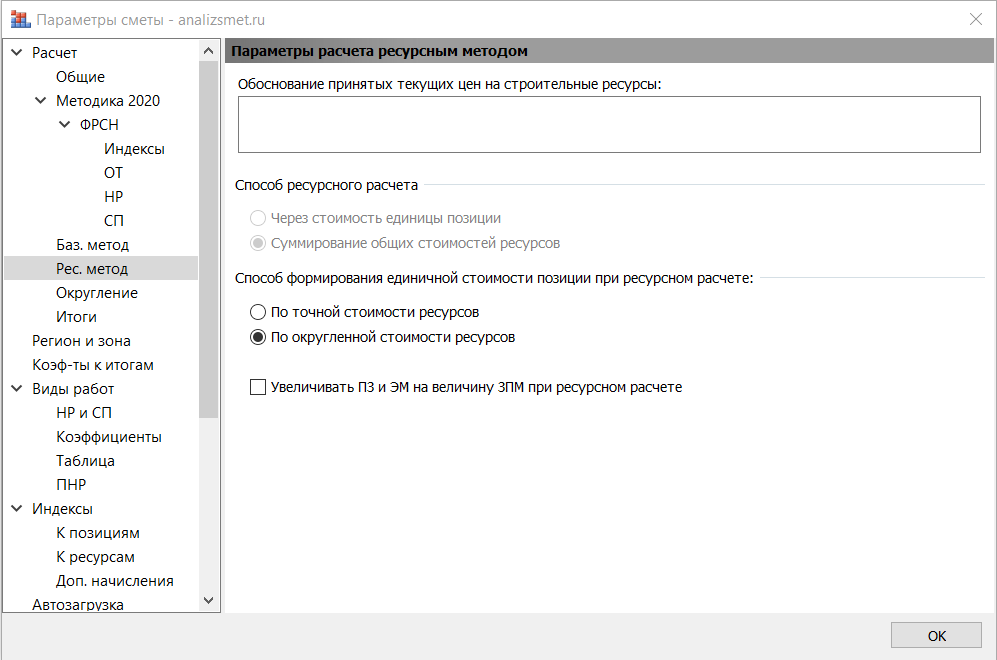Enable Увеличивать ПЗ и ЭМ checkbox
997x660 pixels.
pyautogui.click(x=258, y=387)
